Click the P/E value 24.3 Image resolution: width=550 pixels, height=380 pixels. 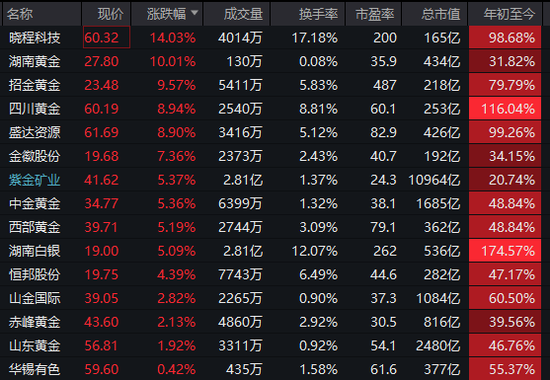(383, 180)
